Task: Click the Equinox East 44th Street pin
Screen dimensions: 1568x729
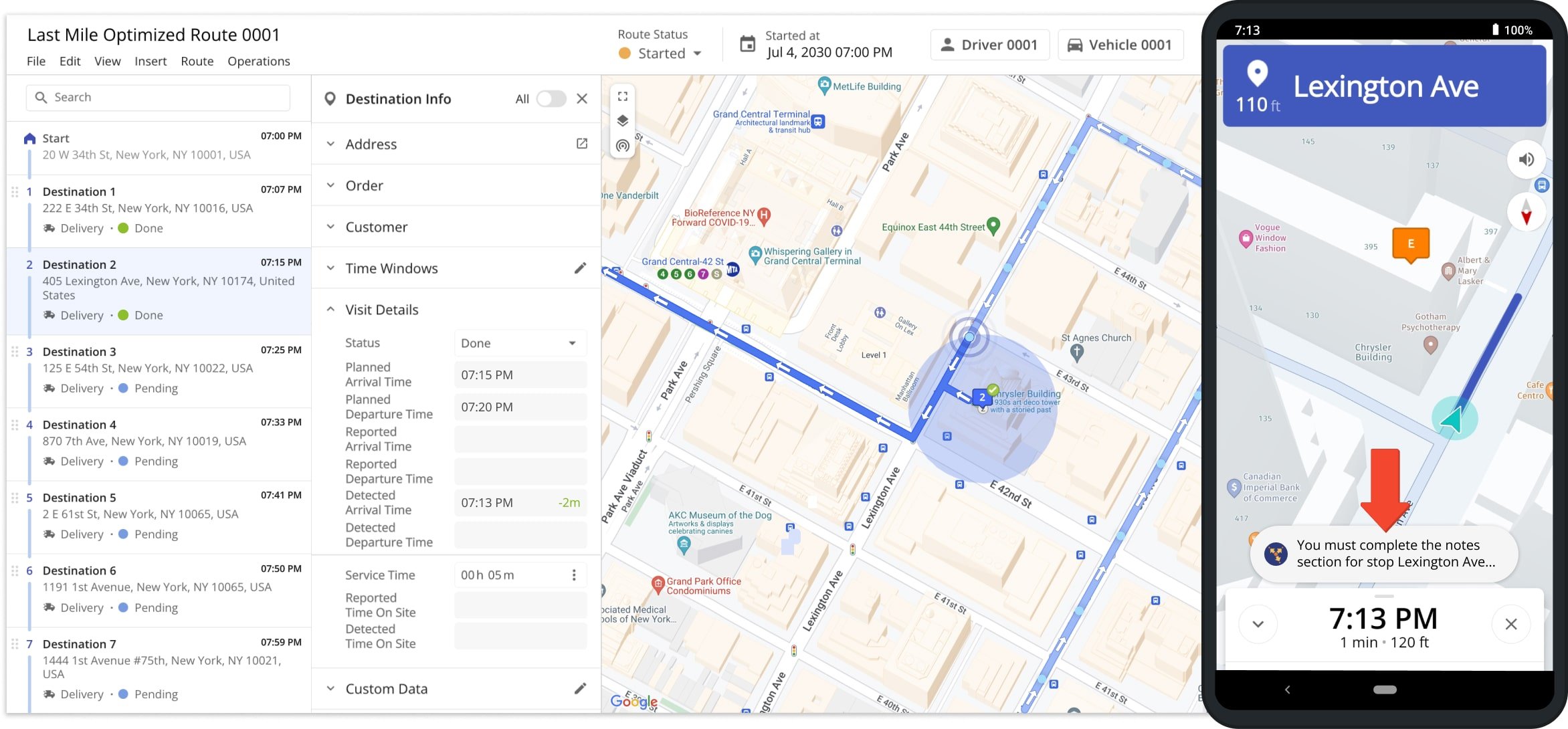Action: [993, 226]
